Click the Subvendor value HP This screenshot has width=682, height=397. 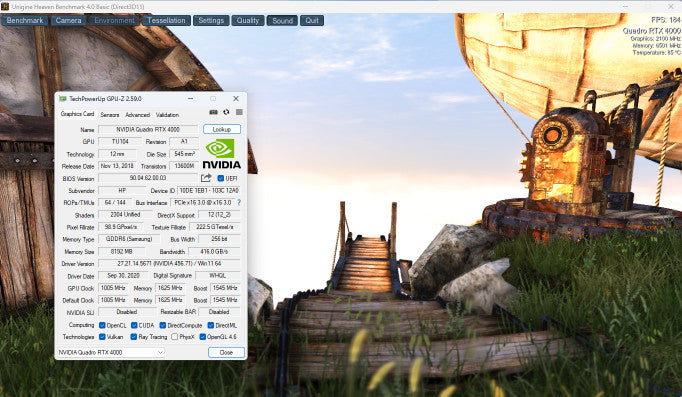(x=122, y=190)
